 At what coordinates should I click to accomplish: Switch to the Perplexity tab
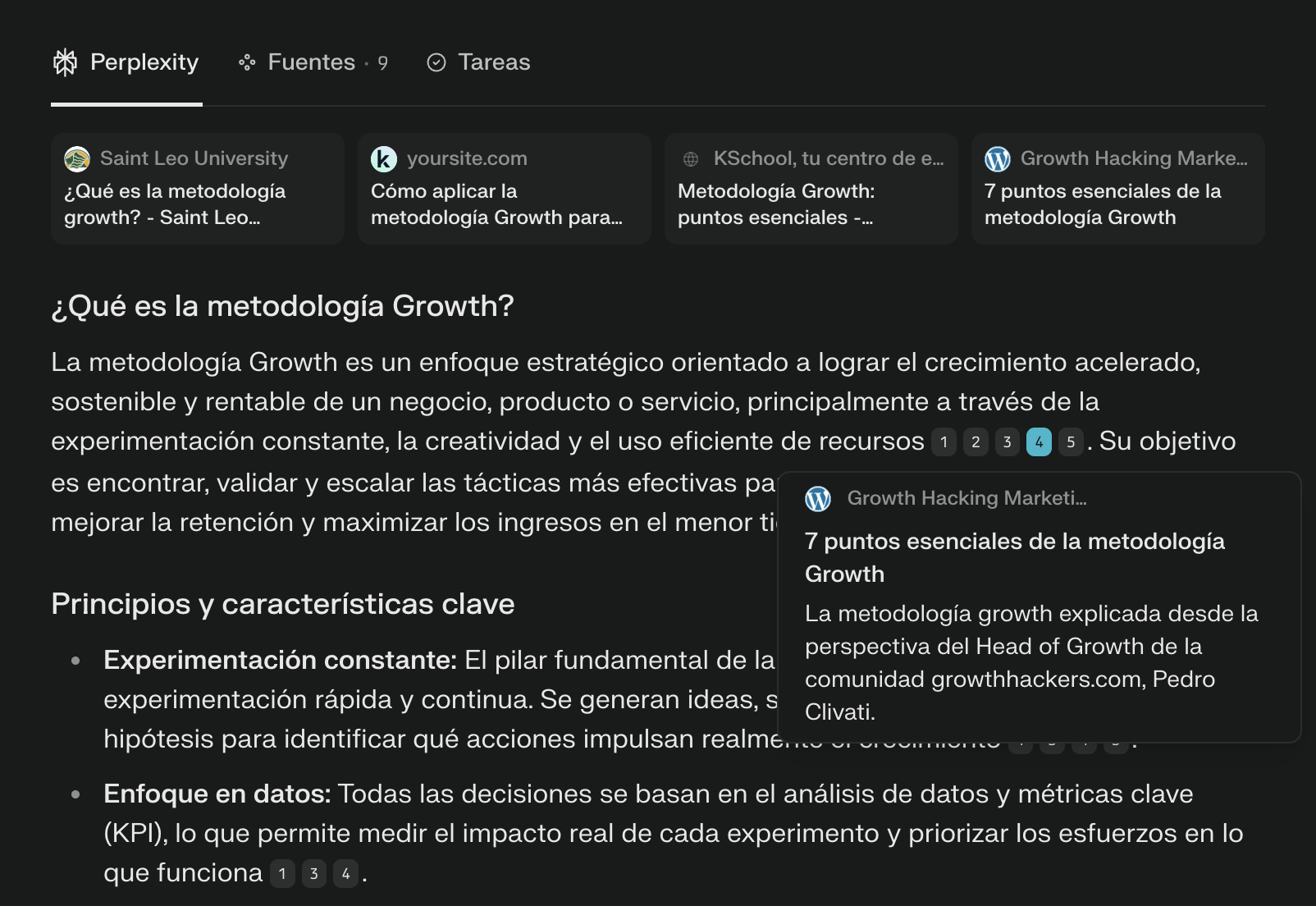[127, 62]
